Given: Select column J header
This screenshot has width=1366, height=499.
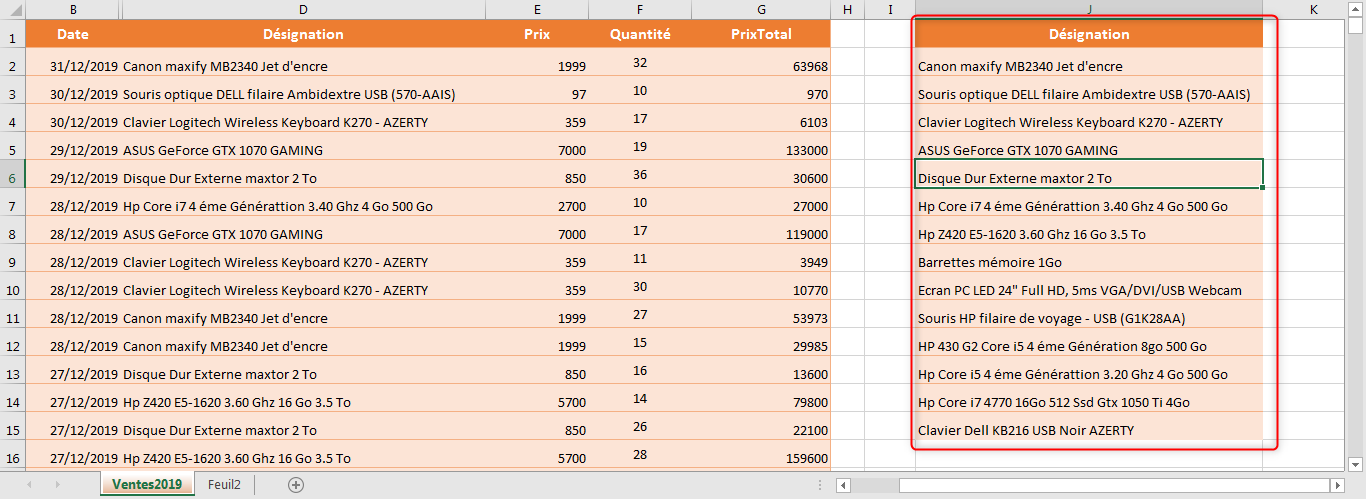Looking at the screenshot, I should point(1089,9).
